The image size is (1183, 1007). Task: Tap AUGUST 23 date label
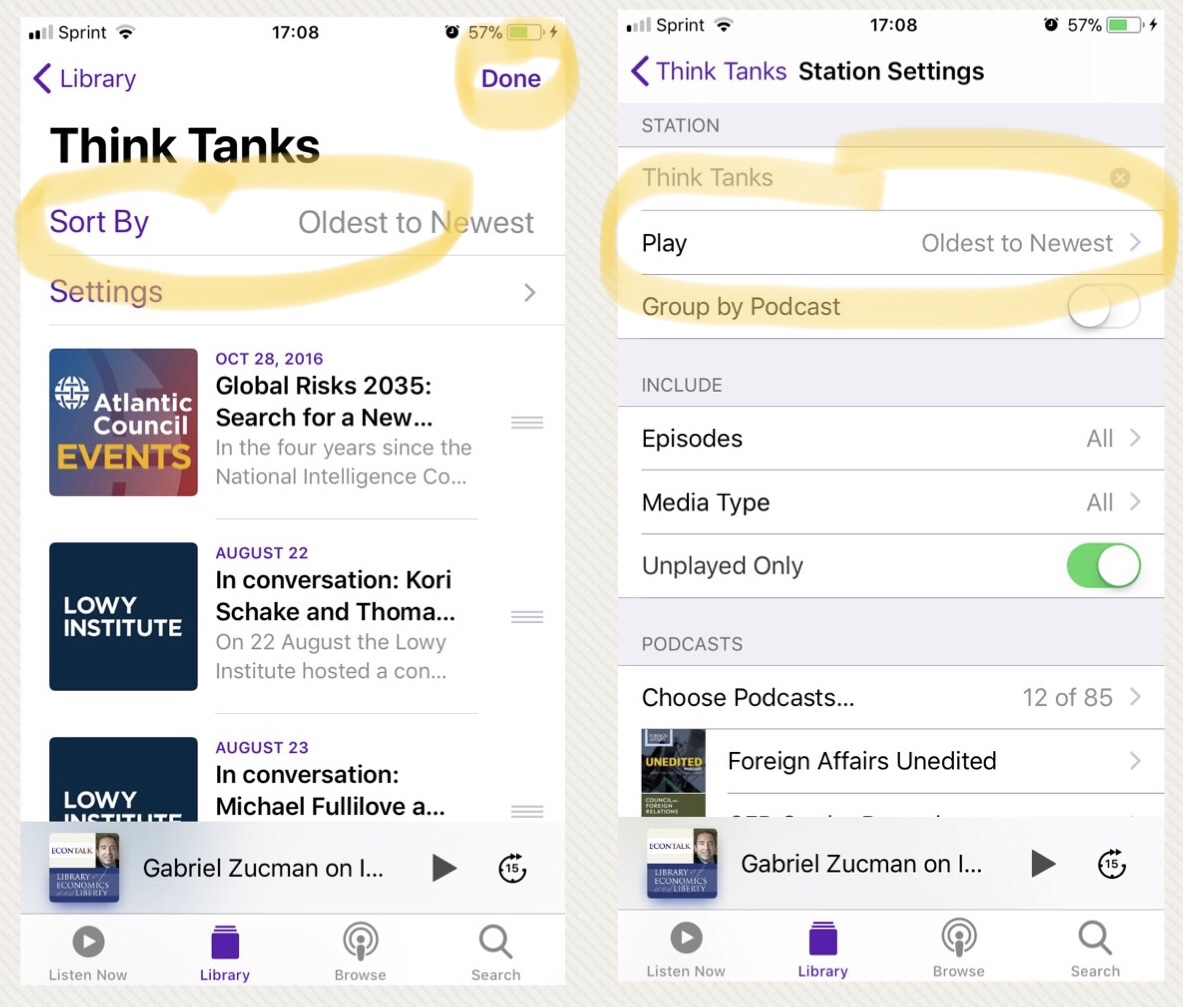262,748
